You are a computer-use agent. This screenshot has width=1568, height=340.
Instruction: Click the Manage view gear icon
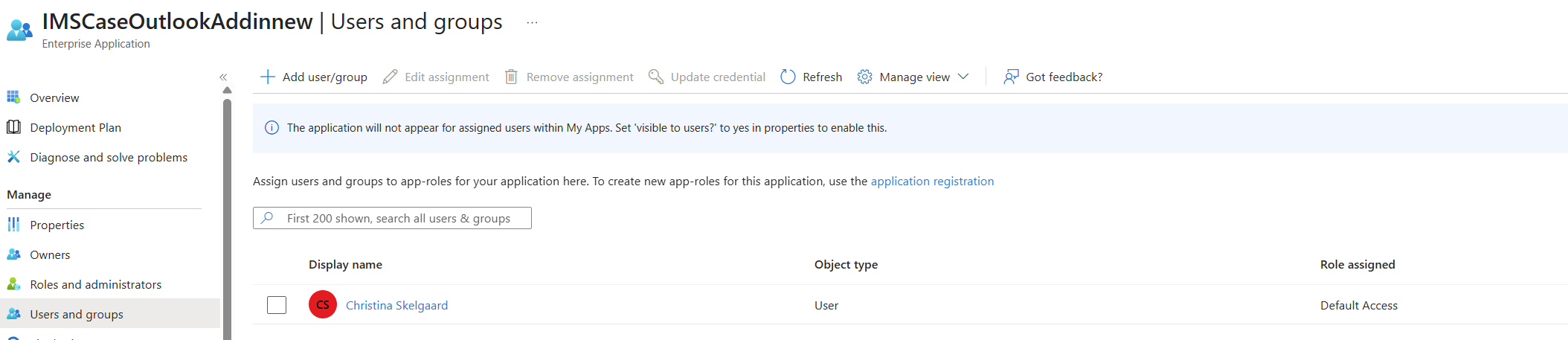point(864,77)
